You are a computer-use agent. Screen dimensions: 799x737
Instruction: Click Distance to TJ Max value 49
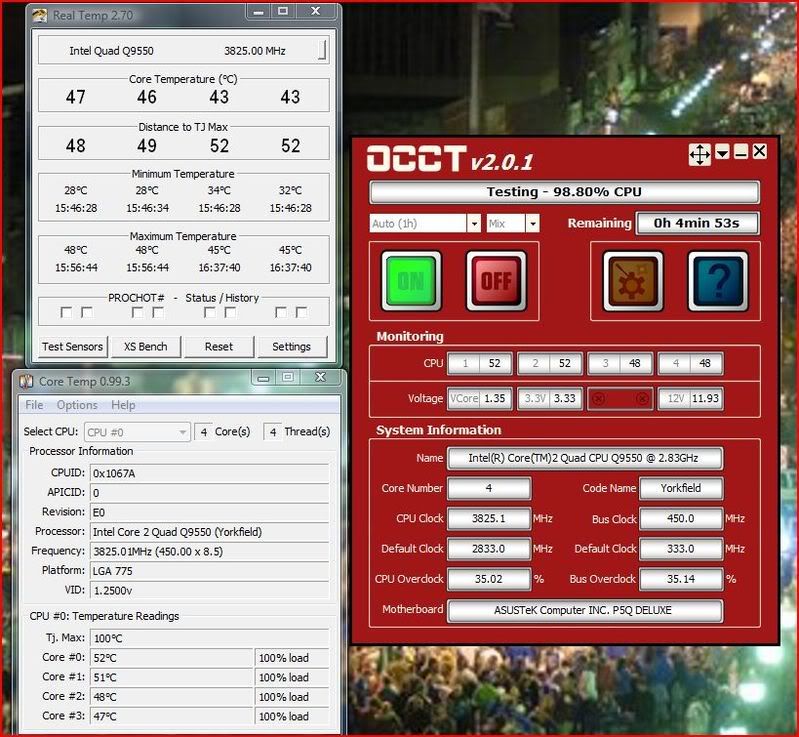[147, 146]
